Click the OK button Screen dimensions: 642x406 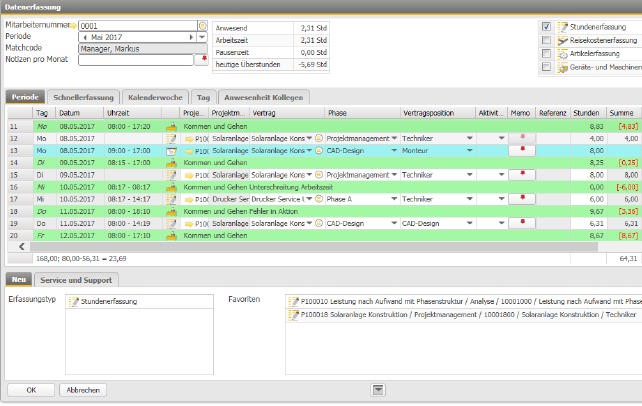(x=31, y=390)
